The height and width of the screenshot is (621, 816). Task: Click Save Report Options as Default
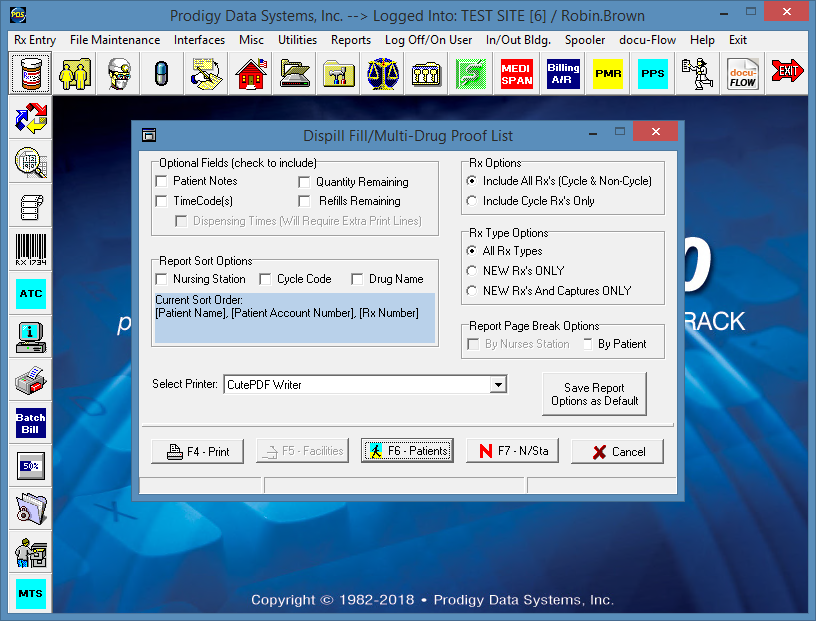click(594, 394)
